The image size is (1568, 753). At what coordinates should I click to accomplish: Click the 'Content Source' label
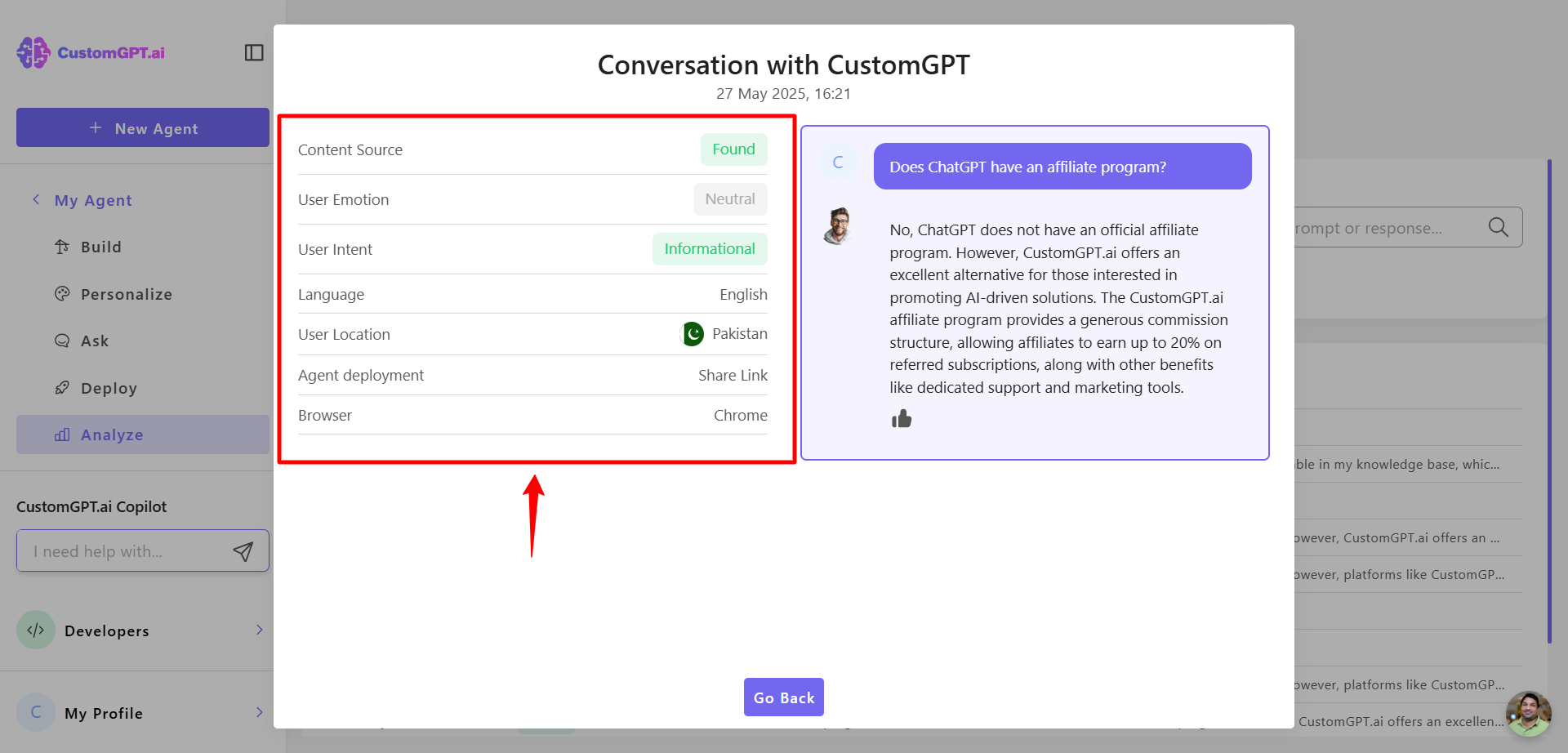pyautogui.click(x=350, y=150)
